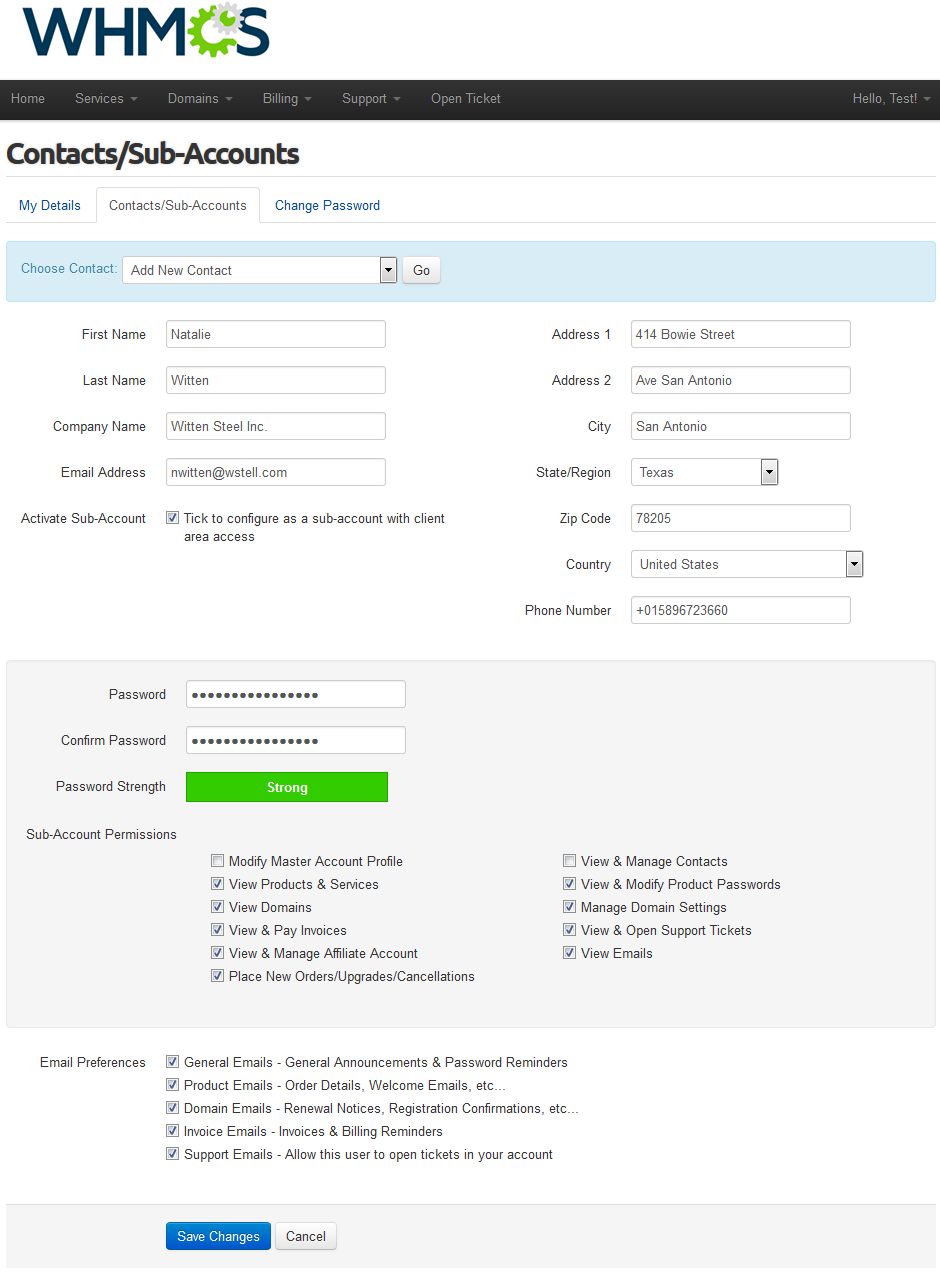Toggle View & Manage Affiliate Account permission
The height and width of the screenshot is (1273, 940).
click(217, 953)
